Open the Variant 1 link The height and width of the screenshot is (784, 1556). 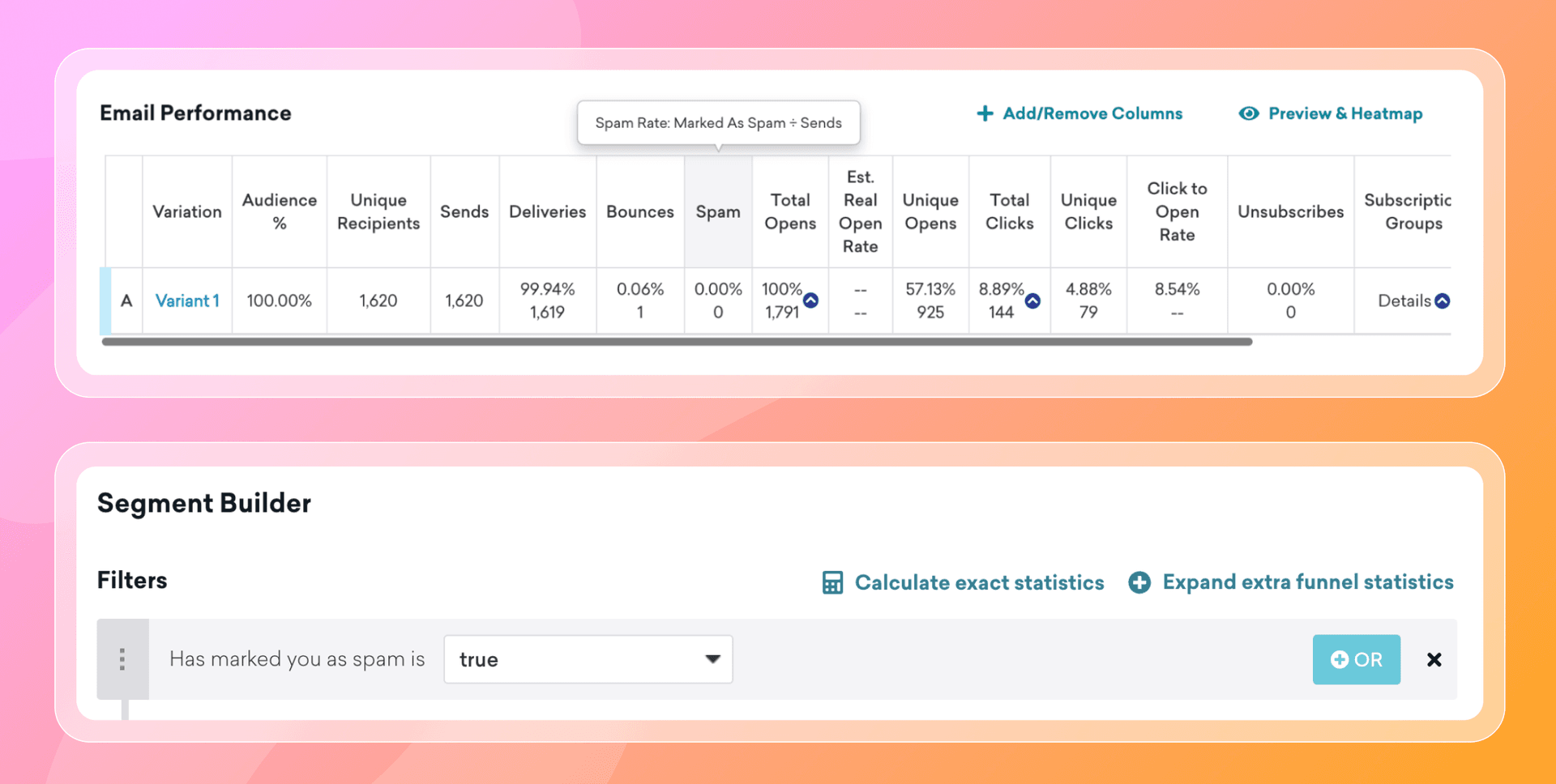click(187, 300)
